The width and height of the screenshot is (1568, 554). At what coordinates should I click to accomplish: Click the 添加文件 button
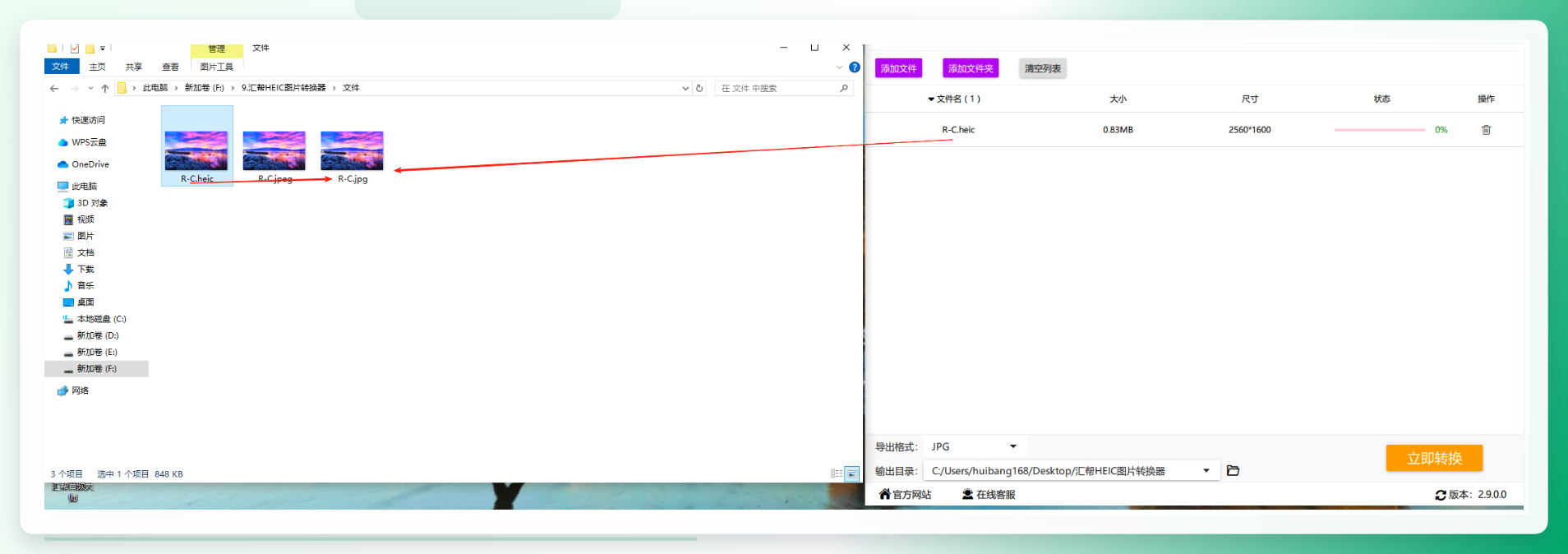coord(898,68)
